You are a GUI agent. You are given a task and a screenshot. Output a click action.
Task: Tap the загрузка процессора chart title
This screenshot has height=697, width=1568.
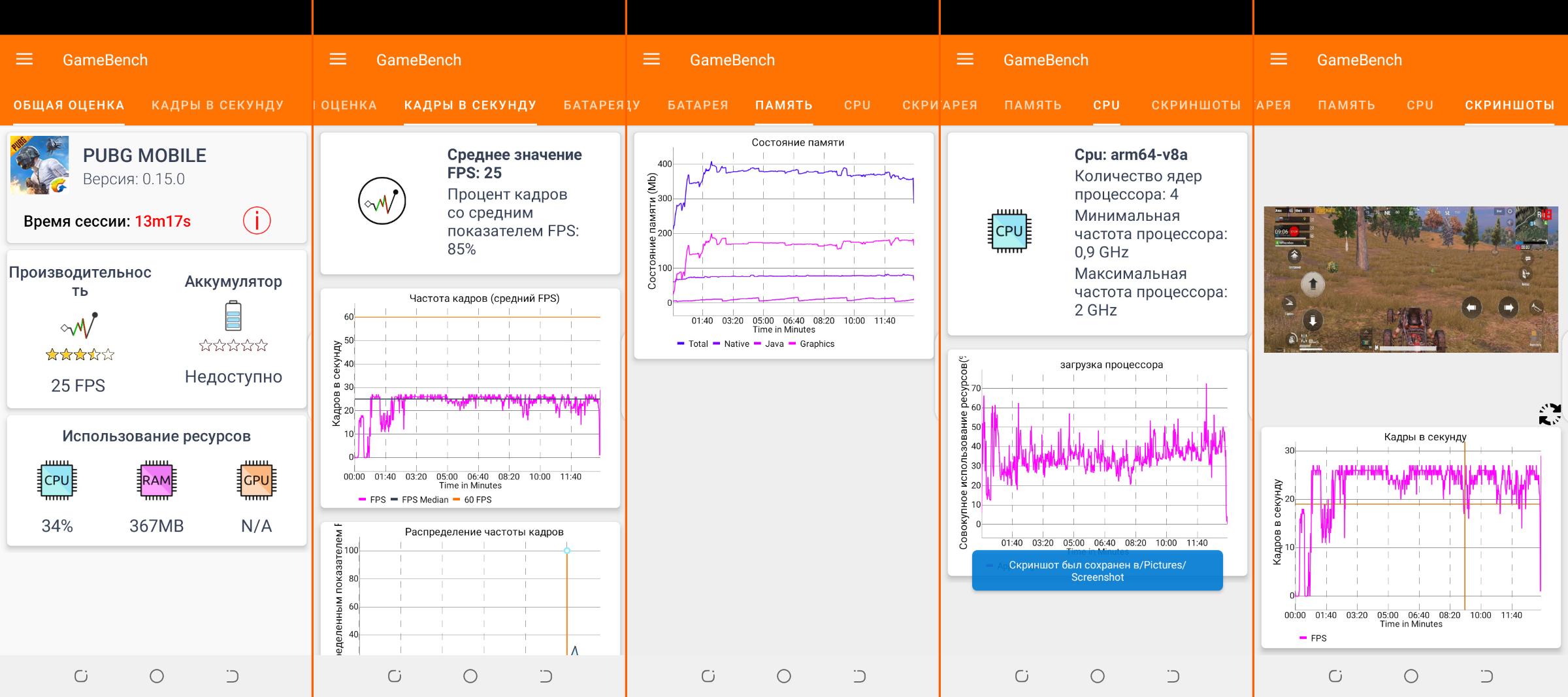click(1111, 365)
